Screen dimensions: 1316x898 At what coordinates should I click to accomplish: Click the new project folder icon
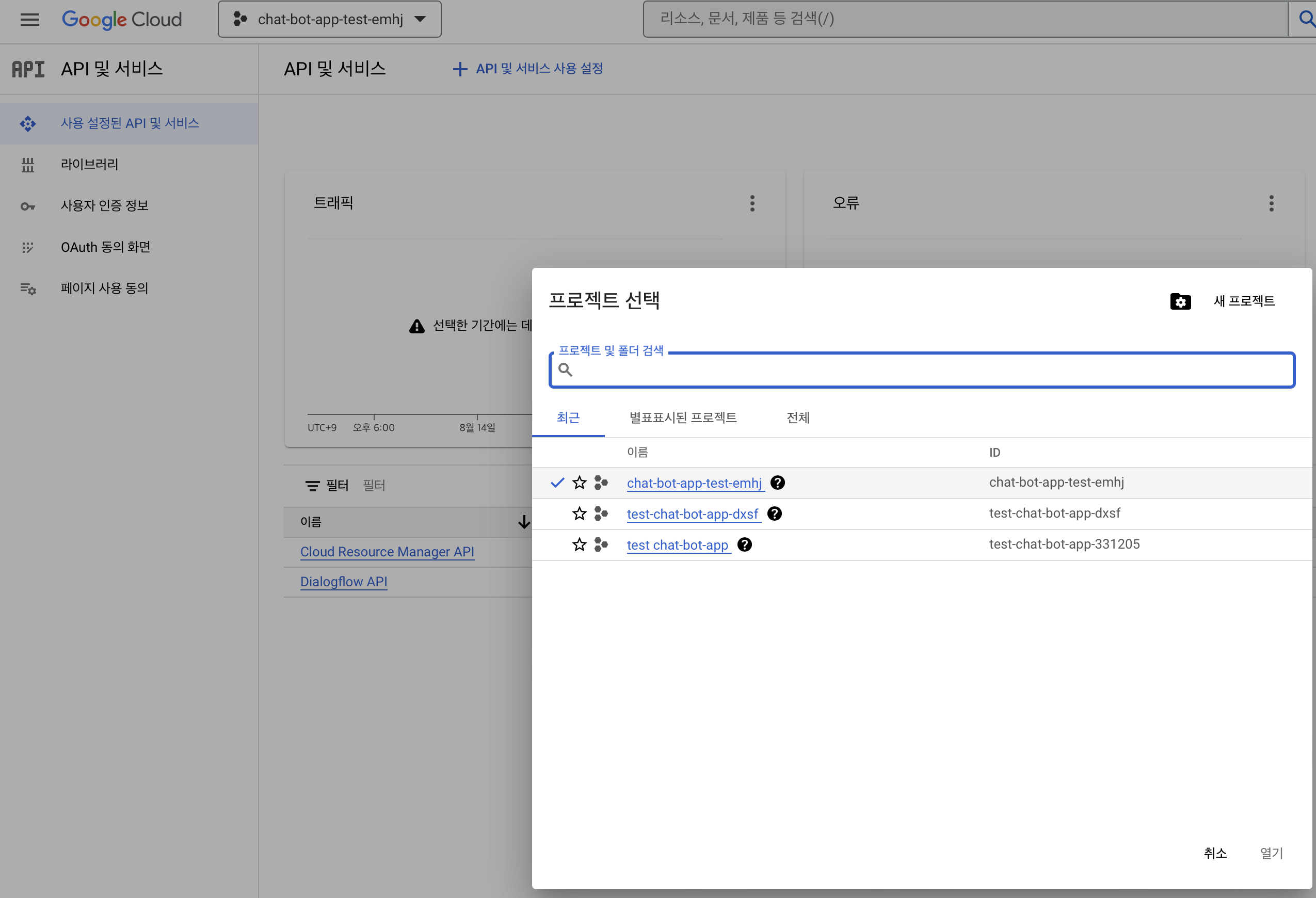(x=1180, y=301)
